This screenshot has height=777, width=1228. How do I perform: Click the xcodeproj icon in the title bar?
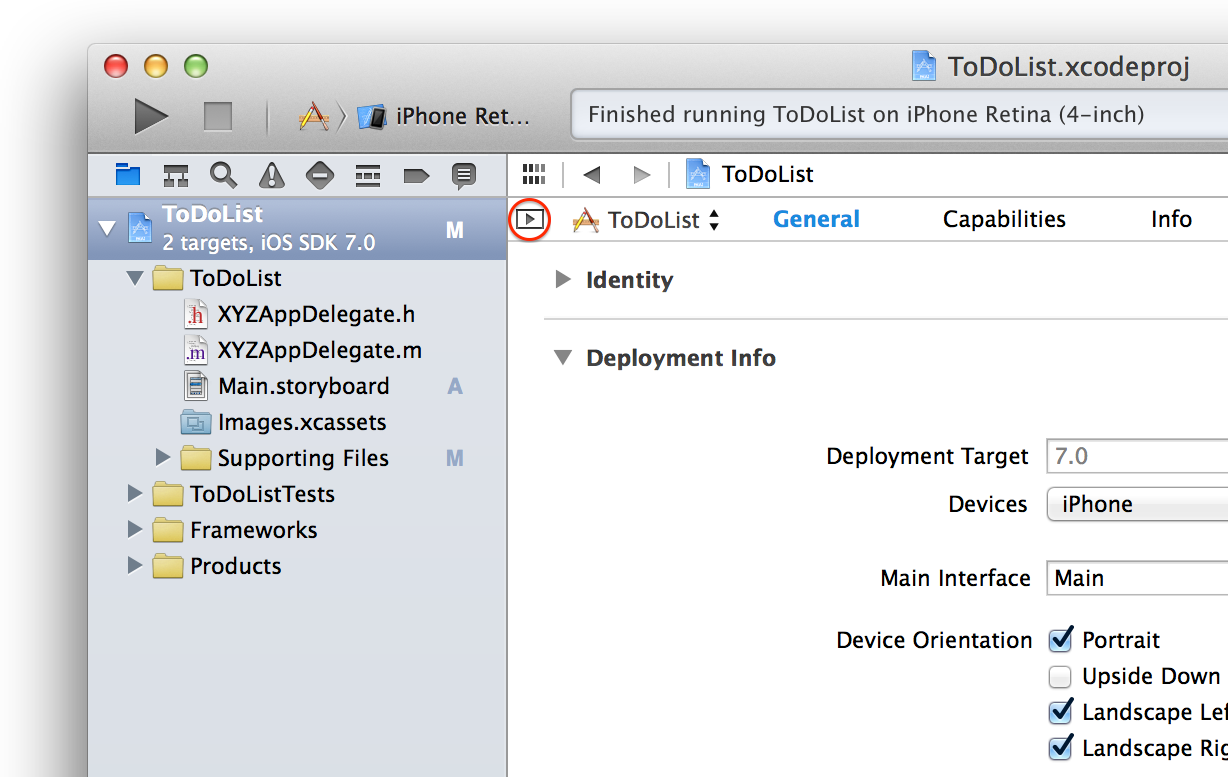coord(925,67)
